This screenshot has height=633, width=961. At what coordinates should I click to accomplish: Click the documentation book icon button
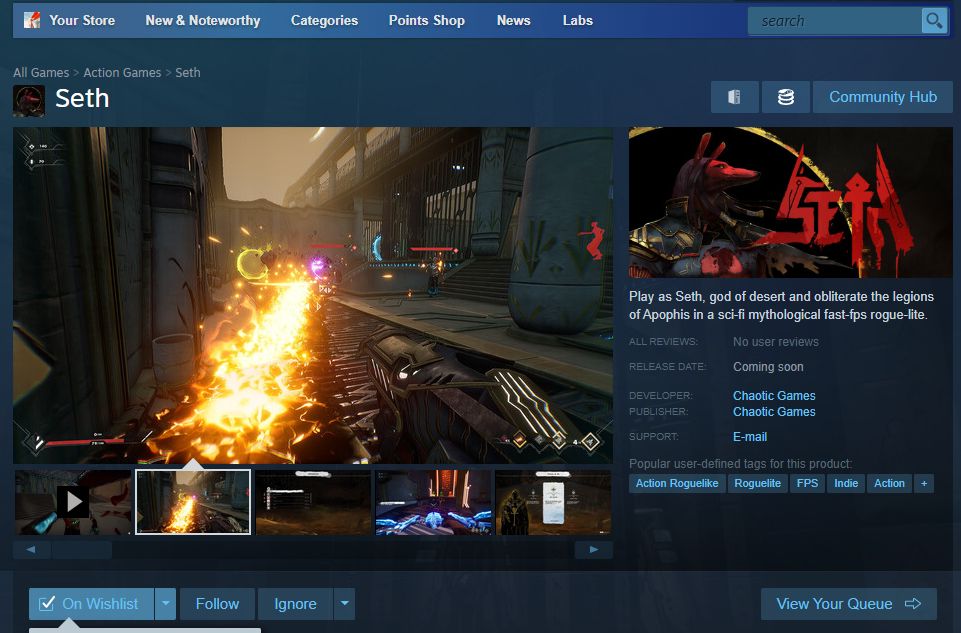(x=734, y=97)
